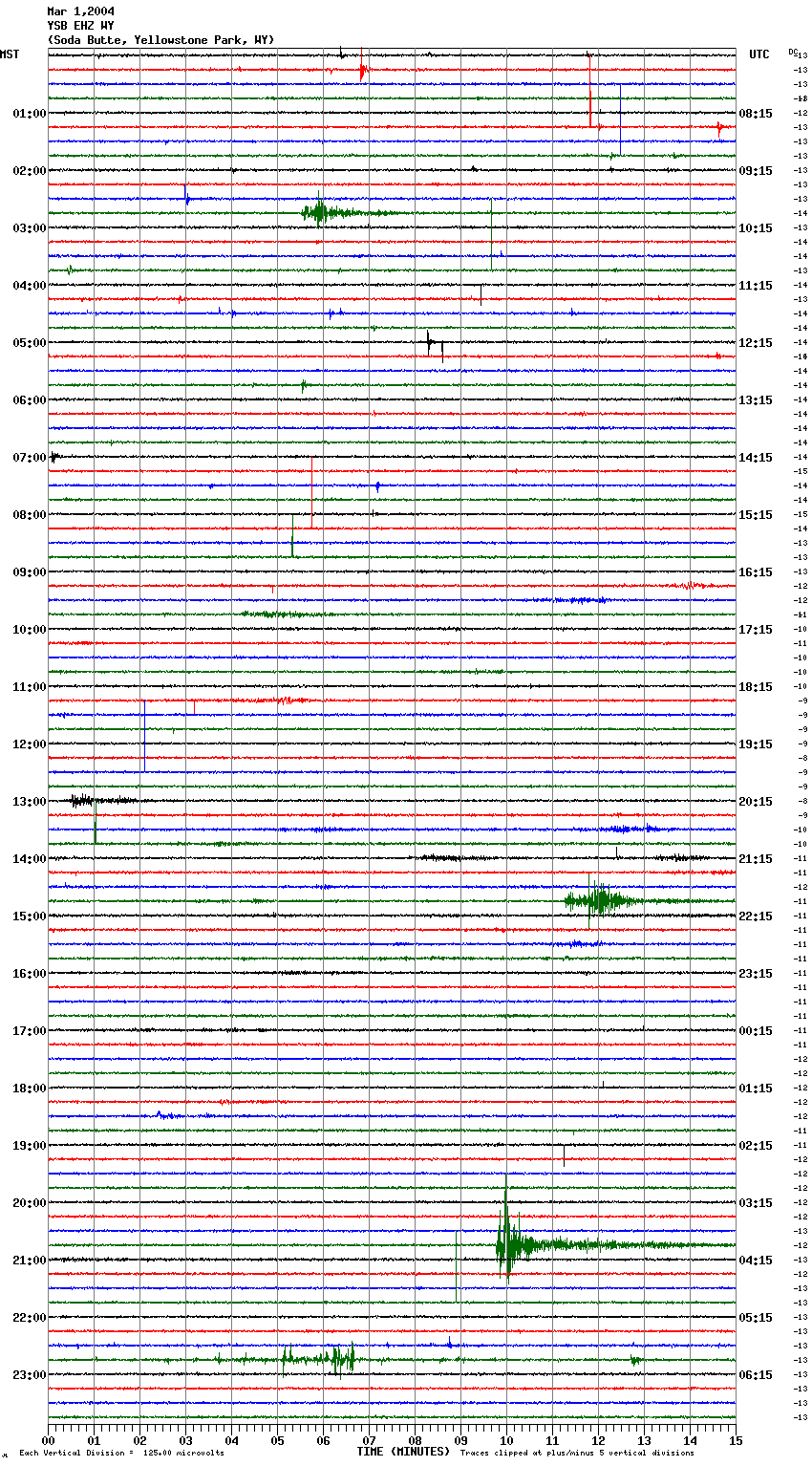Select the '02:00' MST row label
This screenshot has height=1466, width=812.
(30, 171)
